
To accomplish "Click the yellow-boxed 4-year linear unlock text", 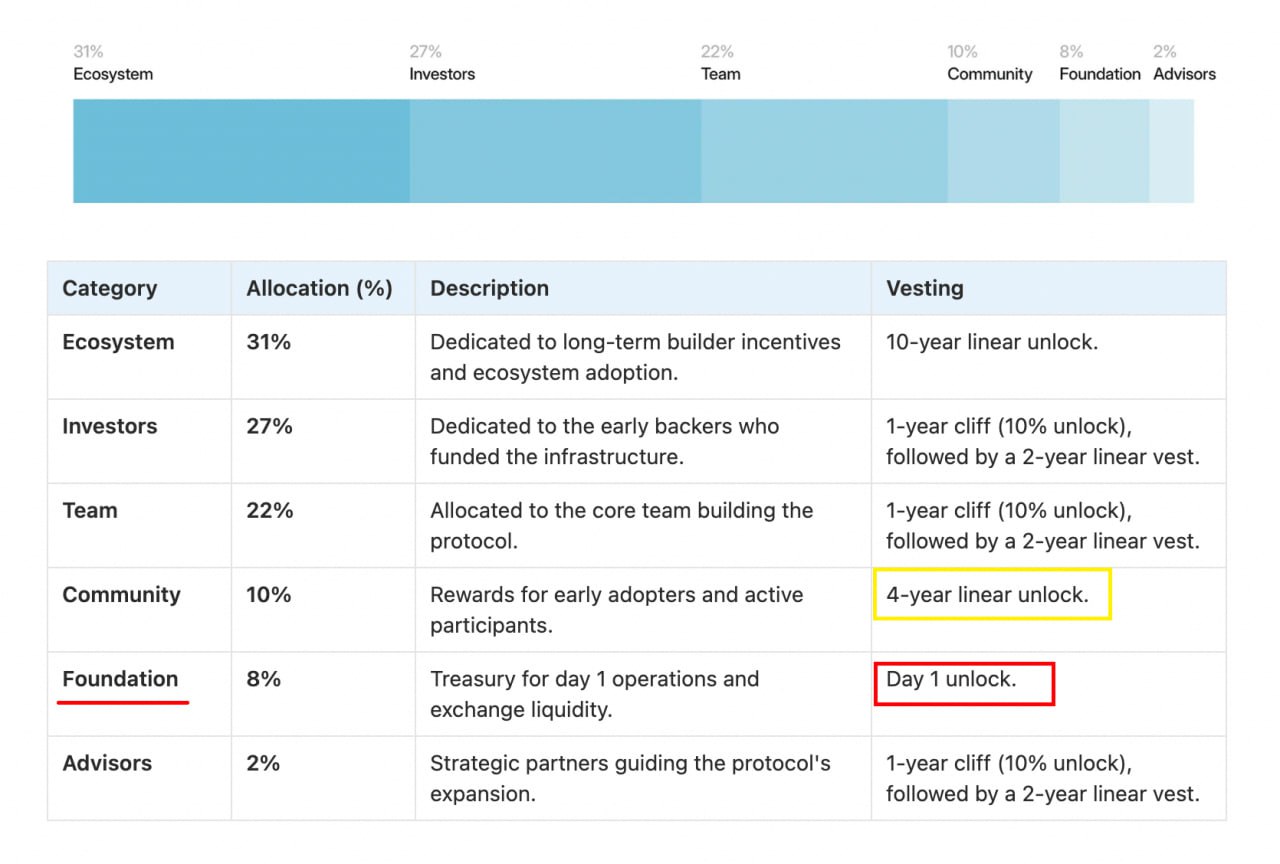I will tap(987, 595).
